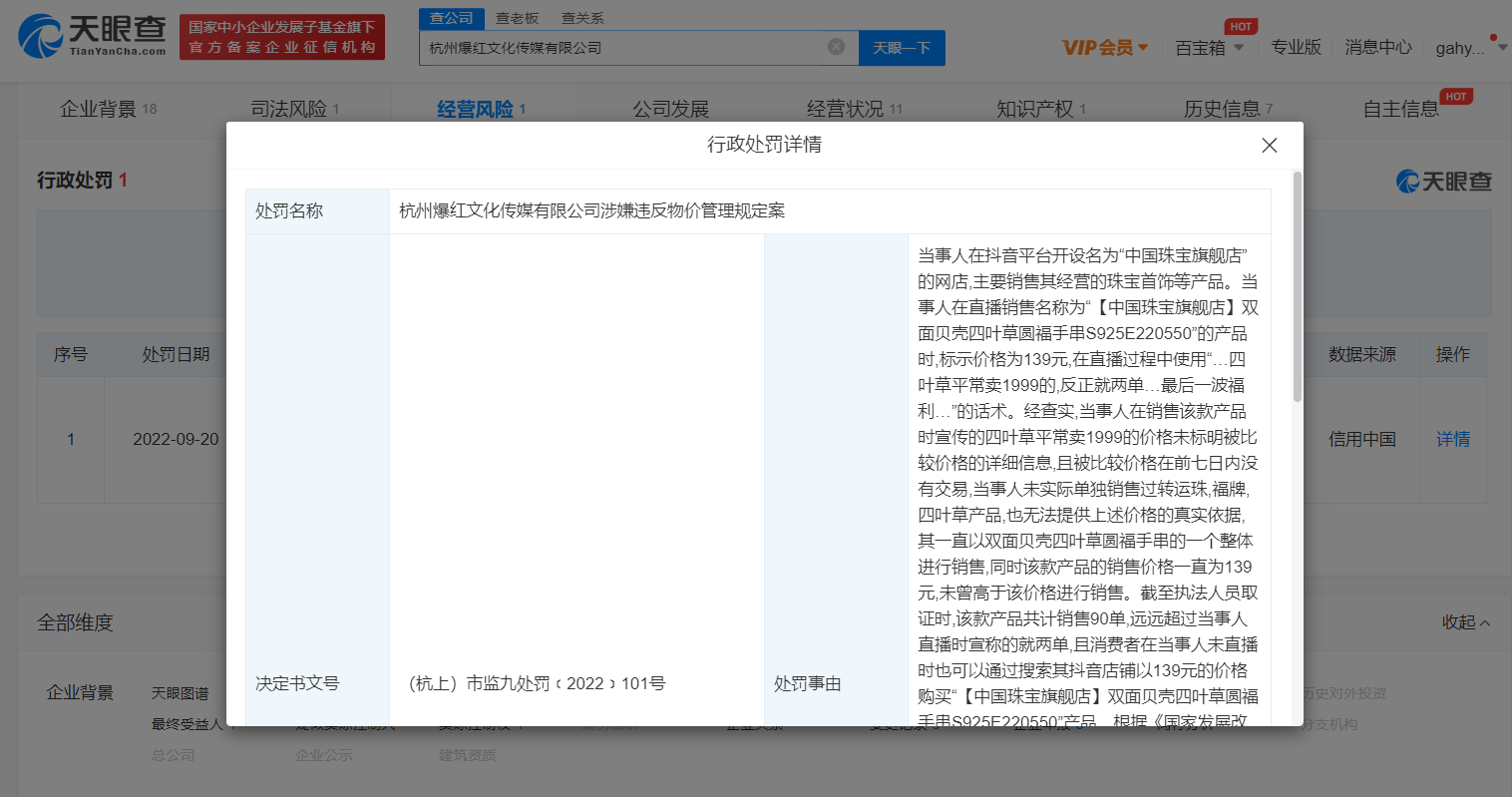
Task: Select the 查关系 search tab
Action: coord(582,18)
